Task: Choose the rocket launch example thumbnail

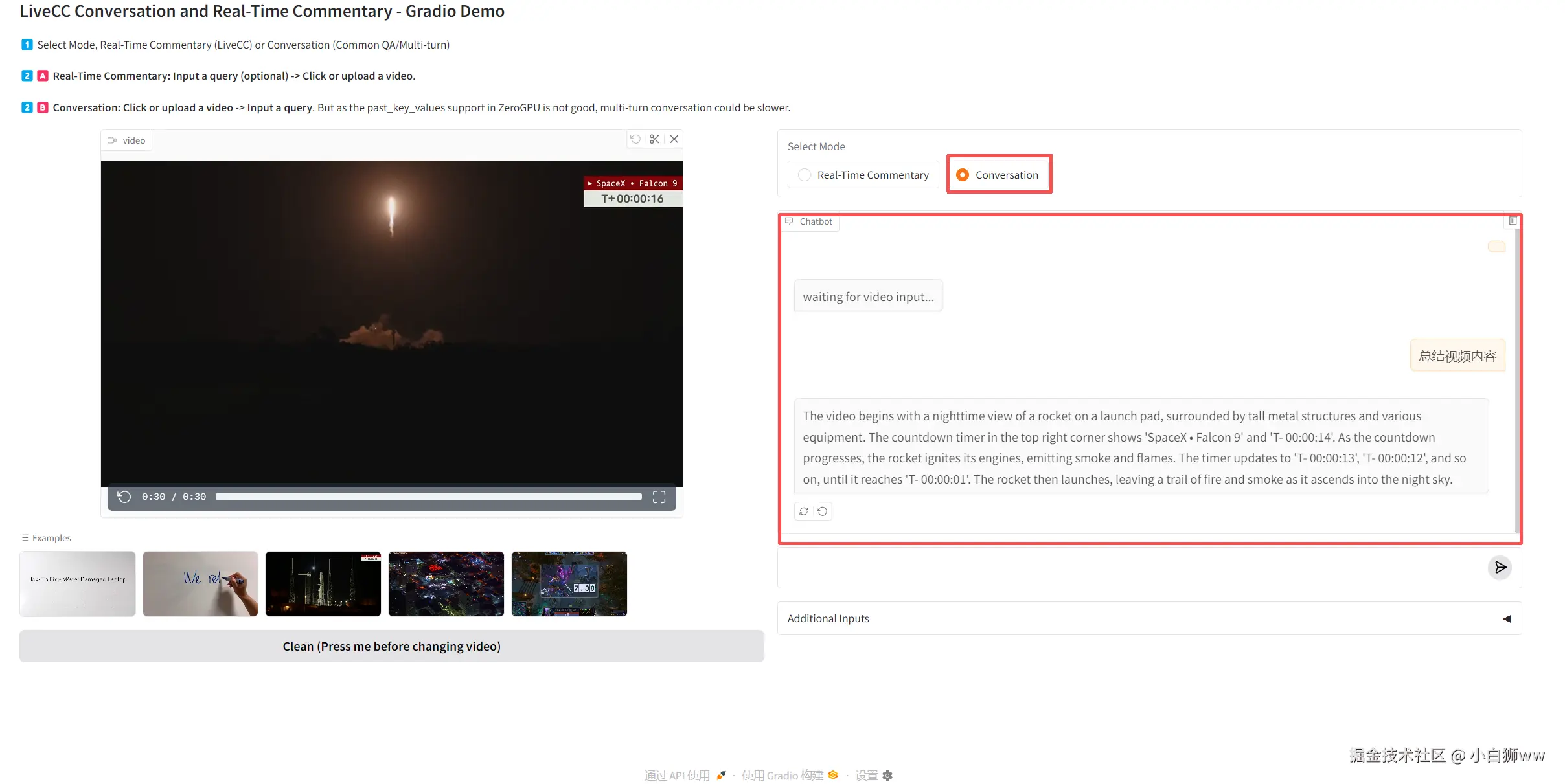Action: [323, 583]
